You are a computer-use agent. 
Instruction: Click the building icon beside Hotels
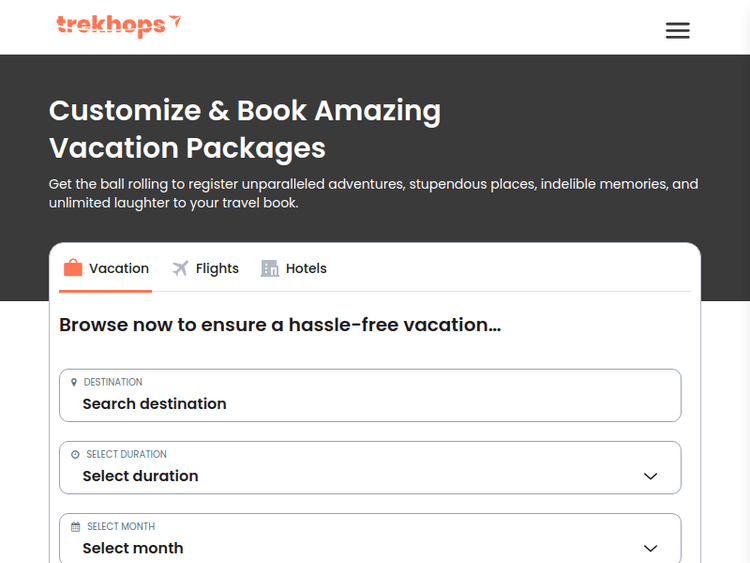pos(270,268)
